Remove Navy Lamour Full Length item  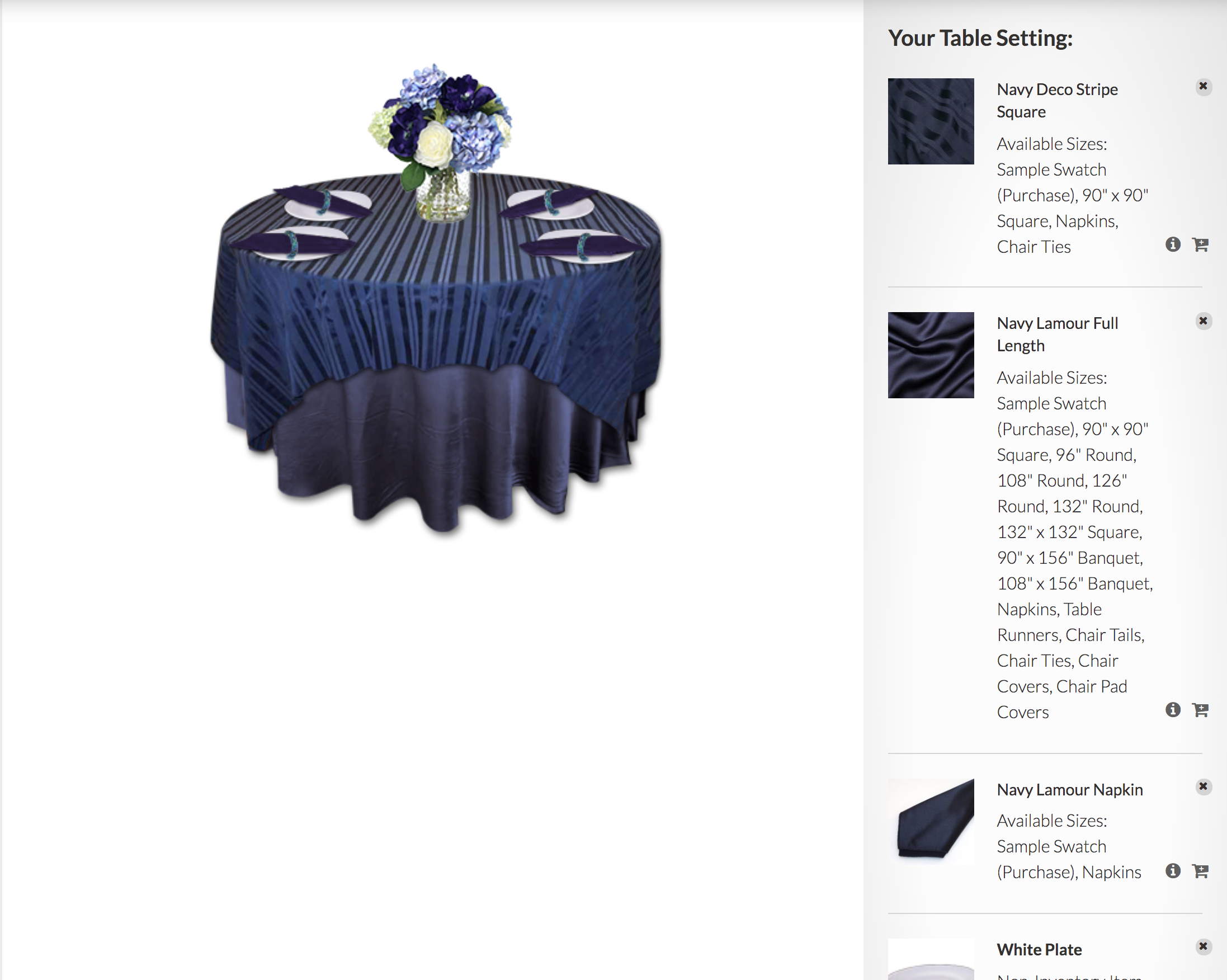(1203, 321)
